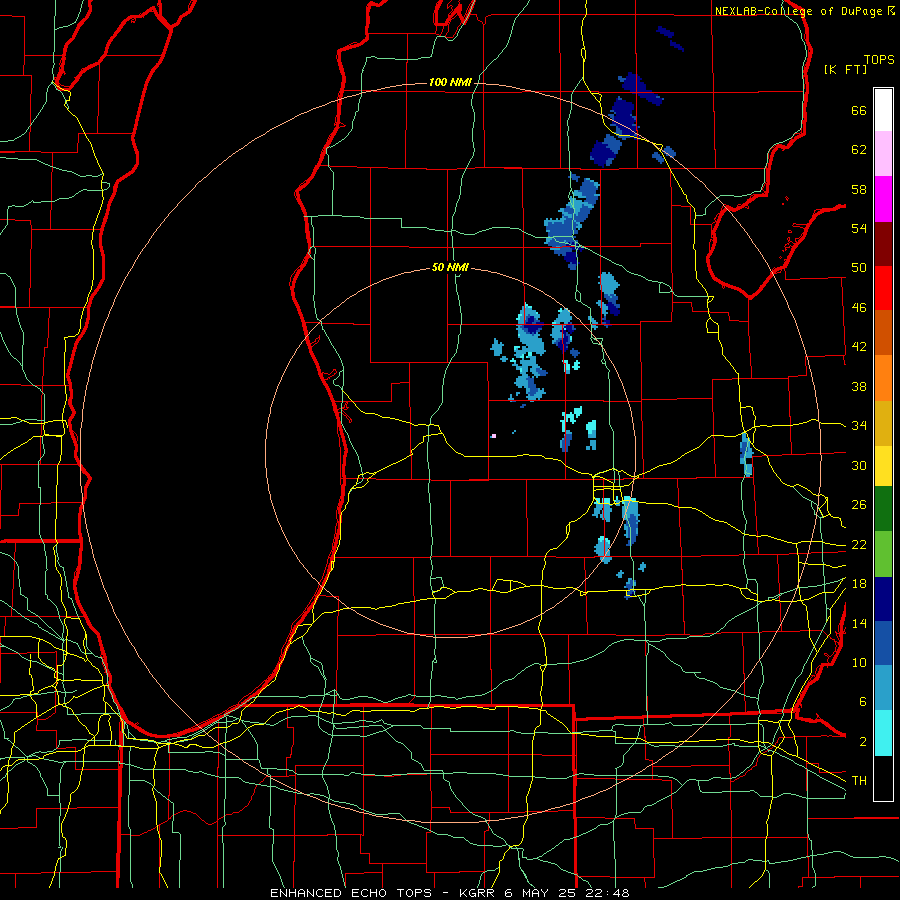
Task: Click the "10" legend value
Action: (x=859, y=662)
